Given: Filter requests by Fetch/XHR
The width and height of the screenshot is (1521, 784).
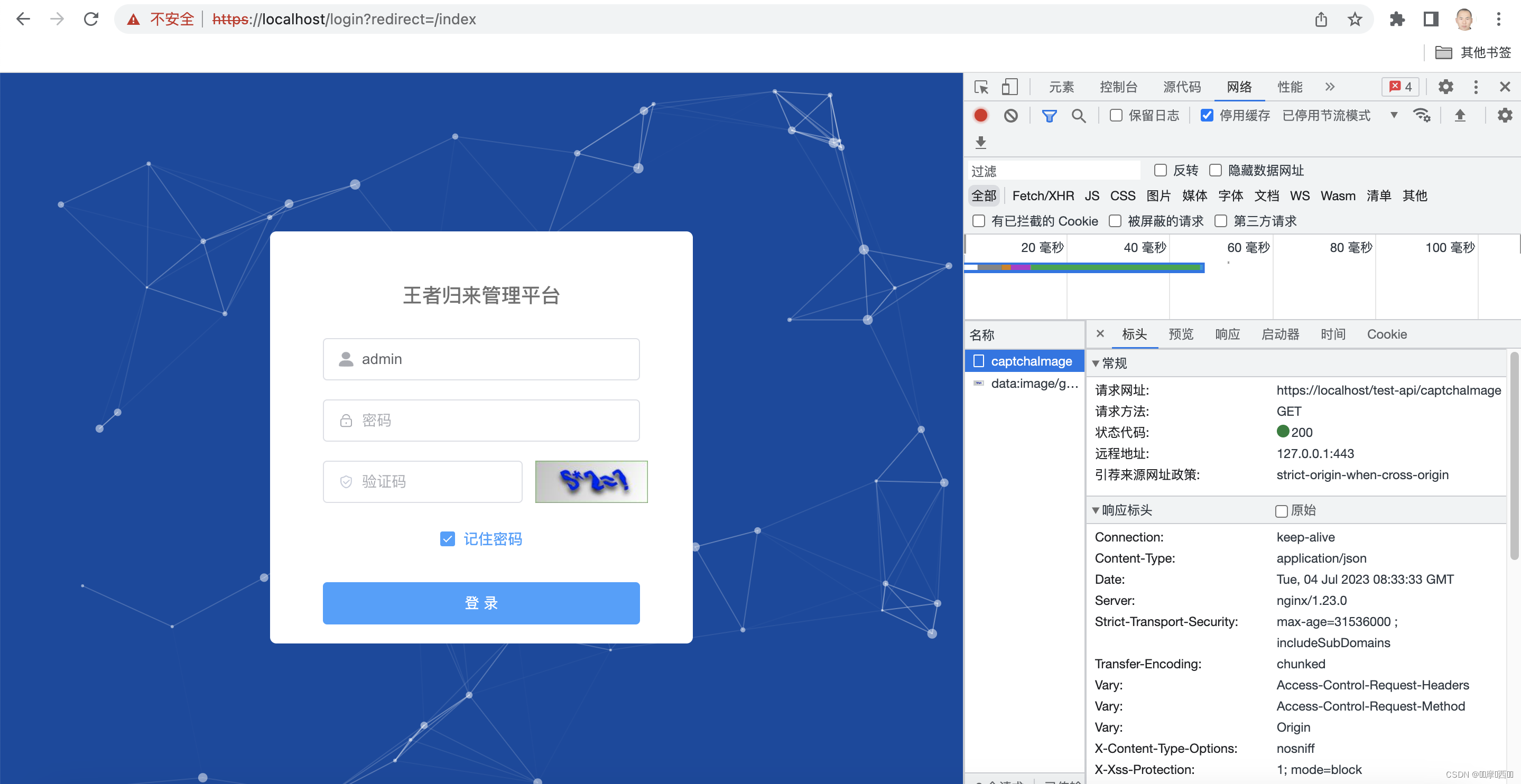Looking at the screenshot, I should (x=1043, y=195).
